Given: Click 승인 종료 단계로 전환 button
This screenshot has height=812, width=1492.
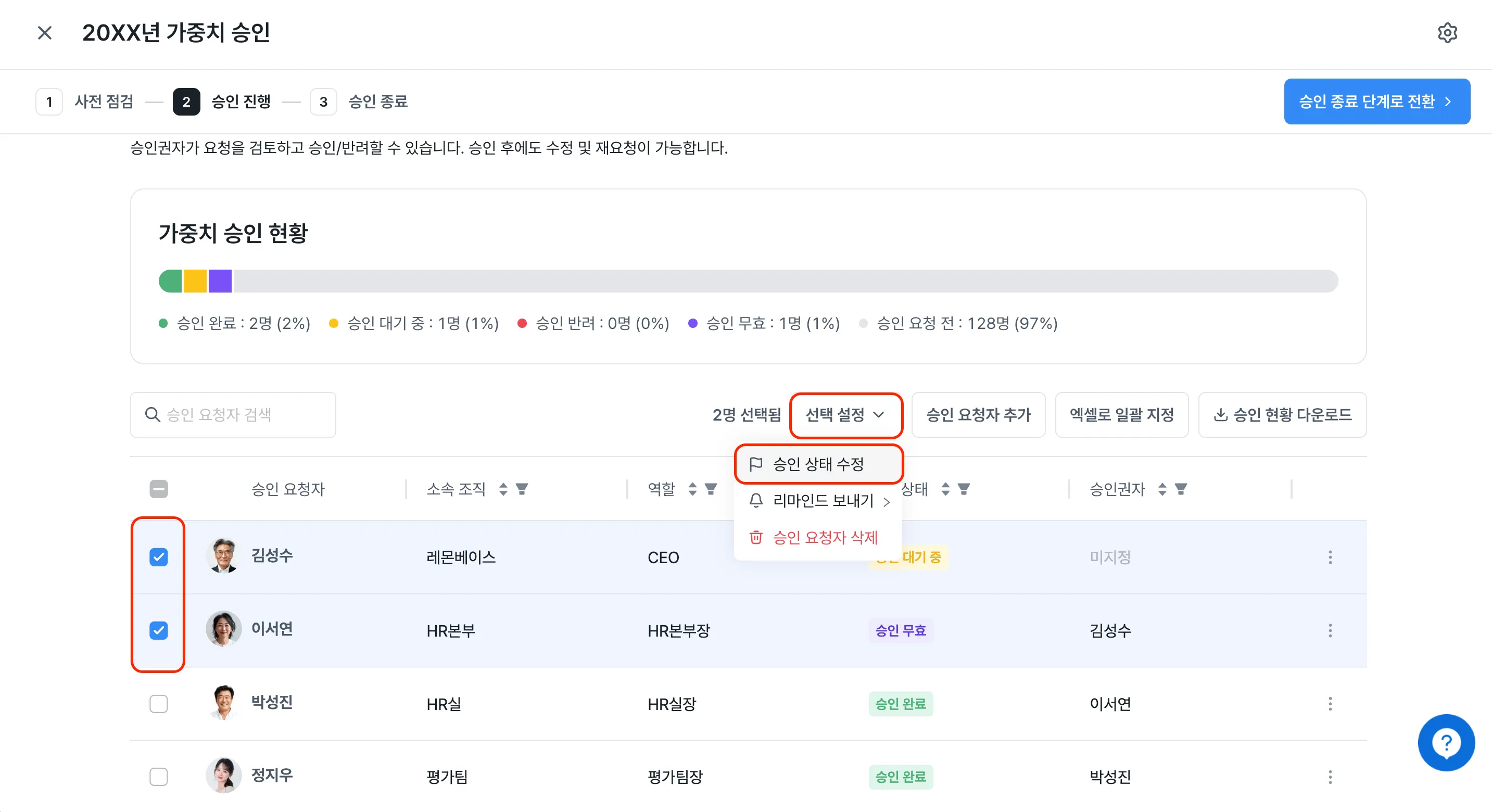Looking at the screenshot, I should pyautogui.click(x=1377, y=102).
